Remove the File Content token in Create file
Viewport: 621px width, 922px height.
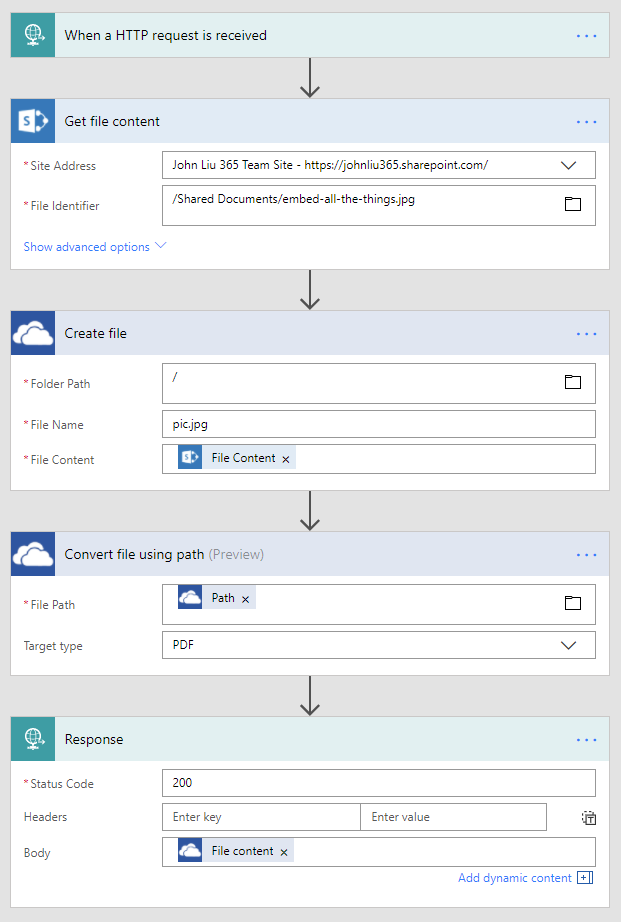tap(286, 459)
